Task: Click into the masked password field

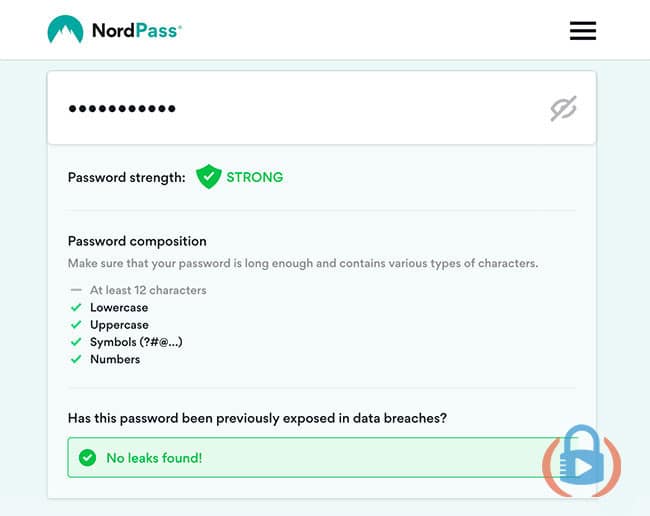Action: click(322, 108)
